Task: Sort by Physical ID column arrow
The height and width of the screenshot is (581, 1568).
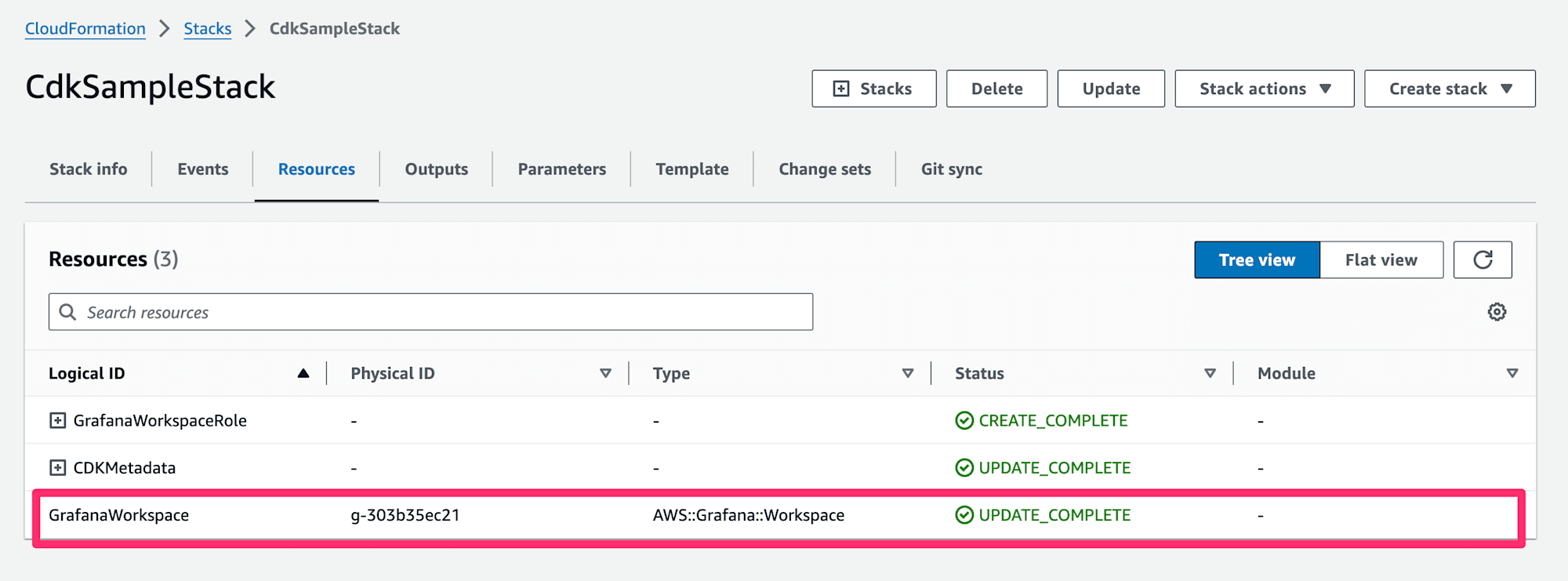Action: [605, 373]
